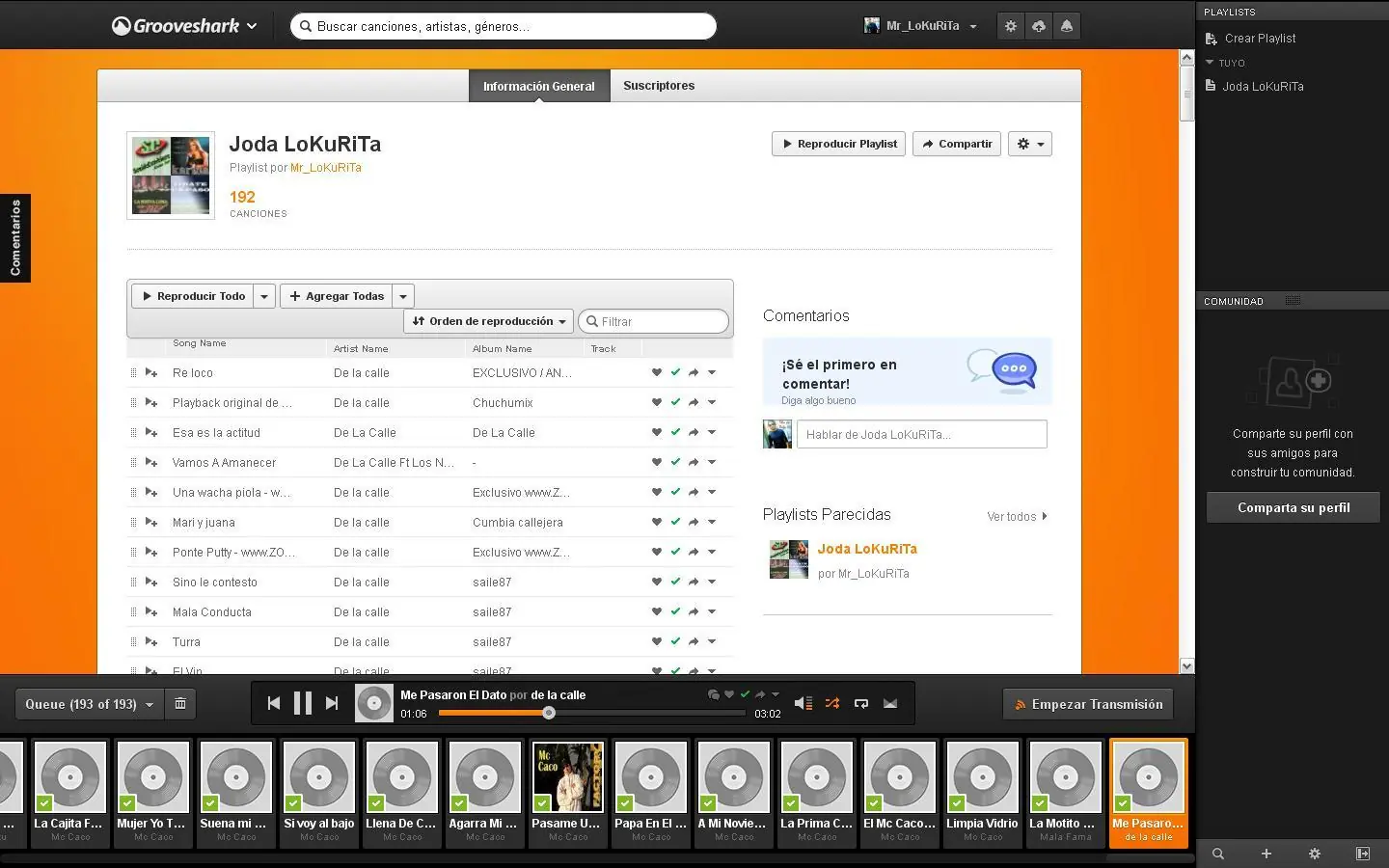Toggle the checkmark on 'Limpia Vidrio' queue item
Screen dimensions: 1389x868
[957, 802]
